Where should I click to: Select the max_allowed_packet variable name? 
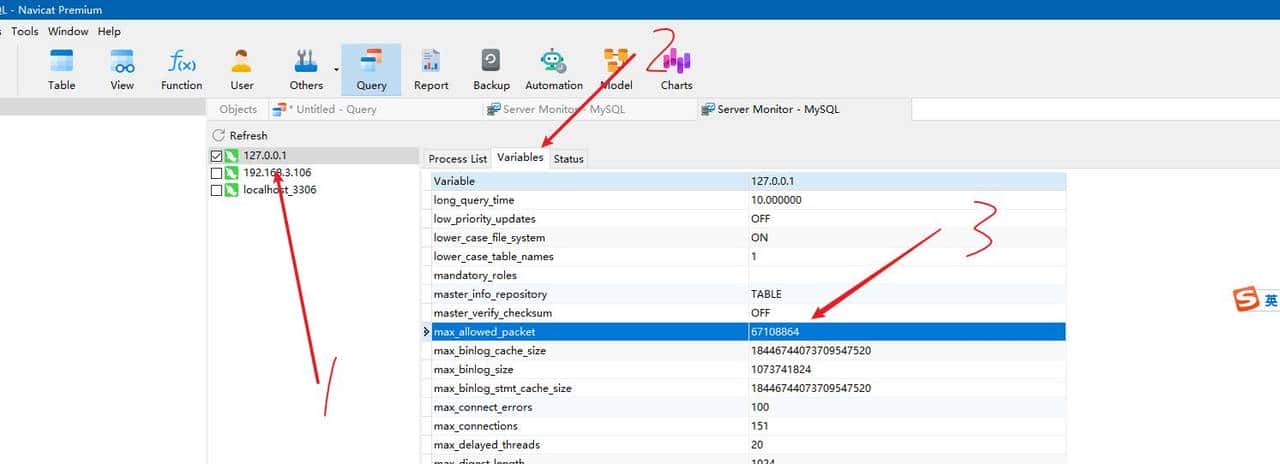[x=589, y=332]
